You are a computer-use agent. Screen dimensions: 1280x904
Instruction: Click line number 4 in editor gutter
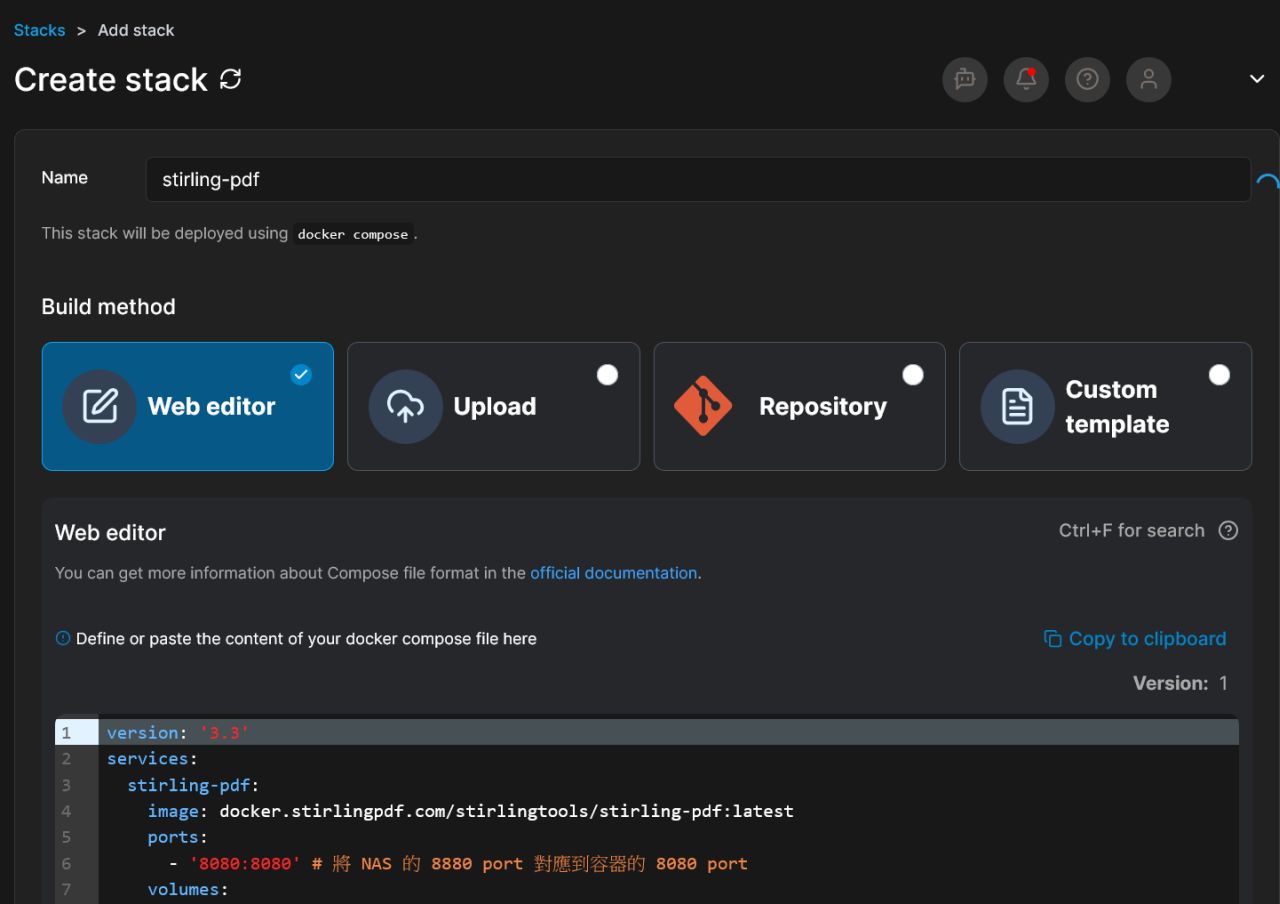pyautogui.click(x=66, y=811)
